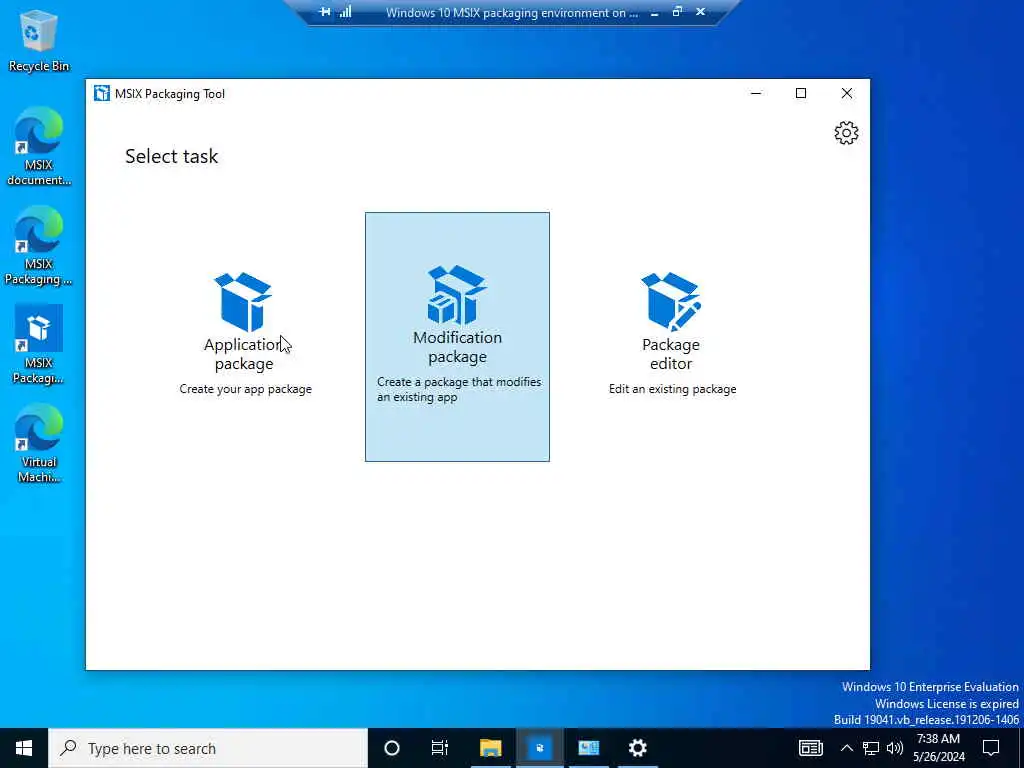Open Task View on the taskbar
This screenshot has height=768, width=1024.
pyautogui.click(x=440, y=748)
